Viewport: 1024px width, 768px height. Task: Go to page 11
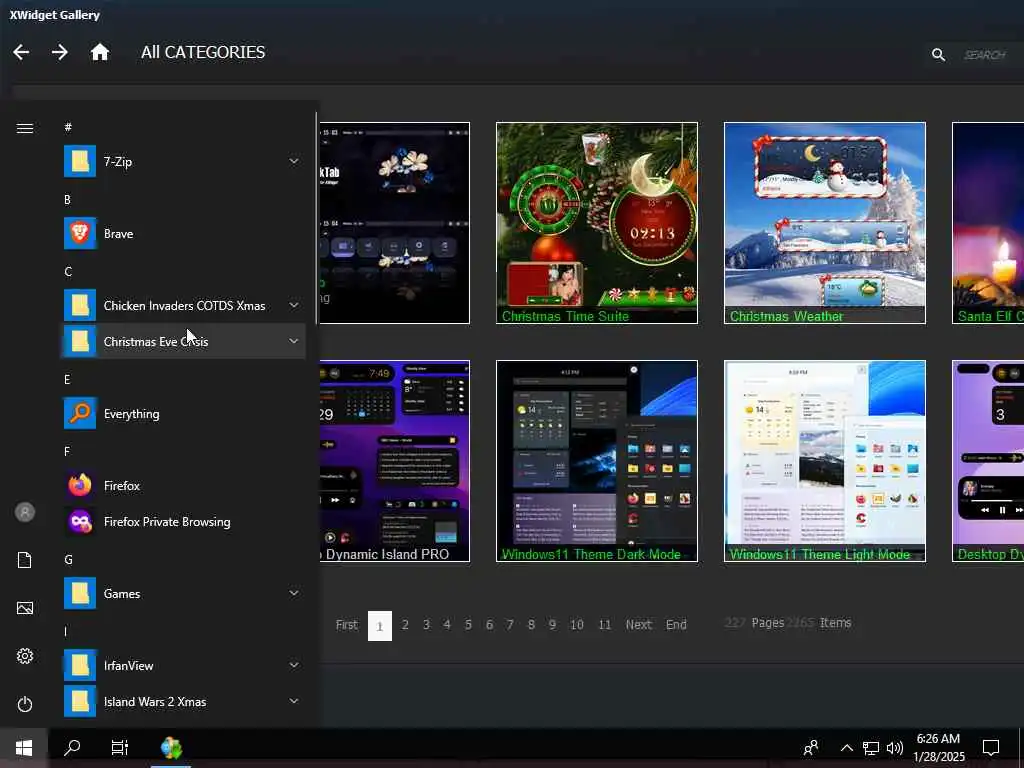point(605,625)
